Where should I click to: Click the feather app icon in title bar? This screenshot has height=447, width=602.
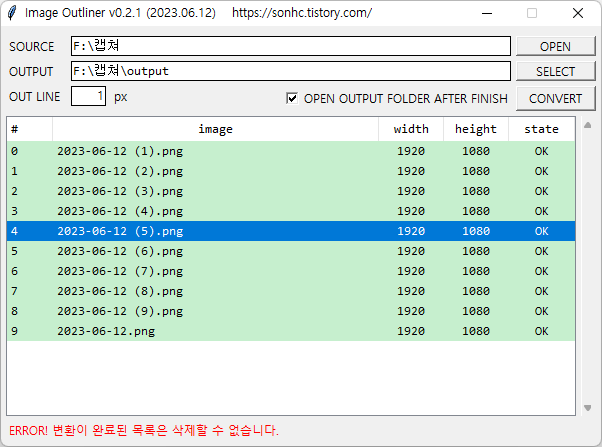tap(12, 13)
